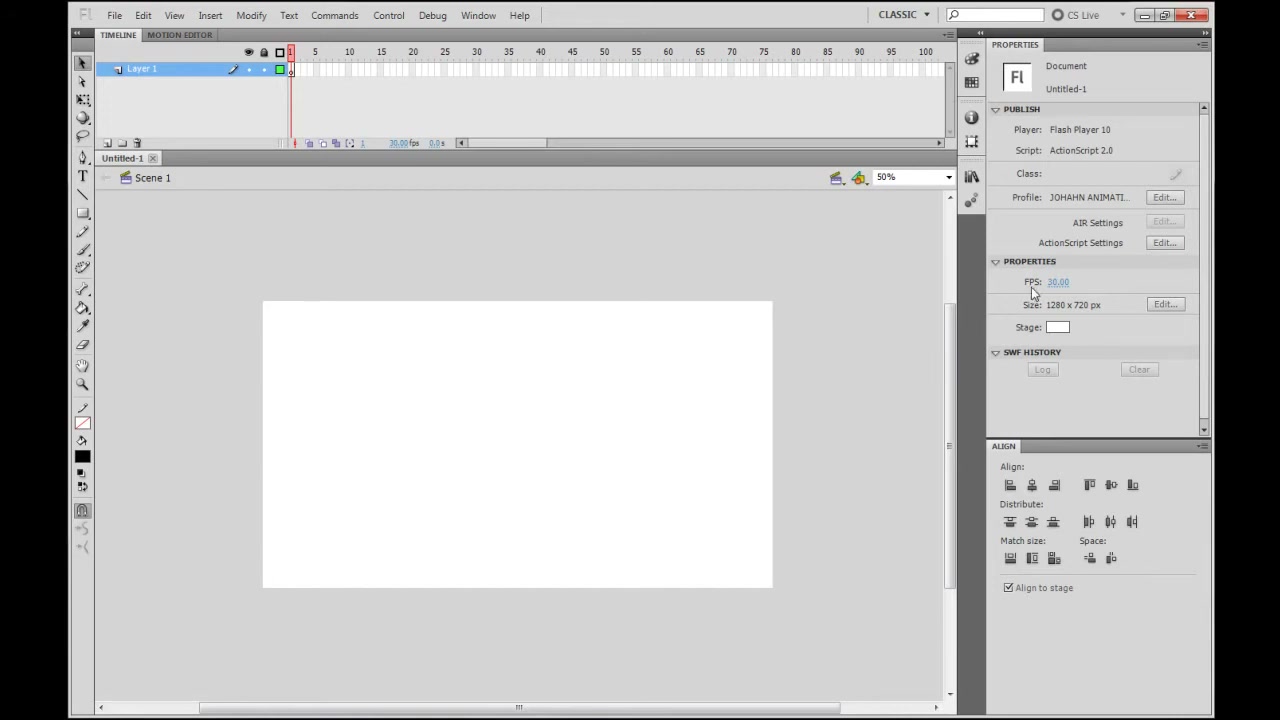
Task: Open the Commands menu
Action: point(334,15)
